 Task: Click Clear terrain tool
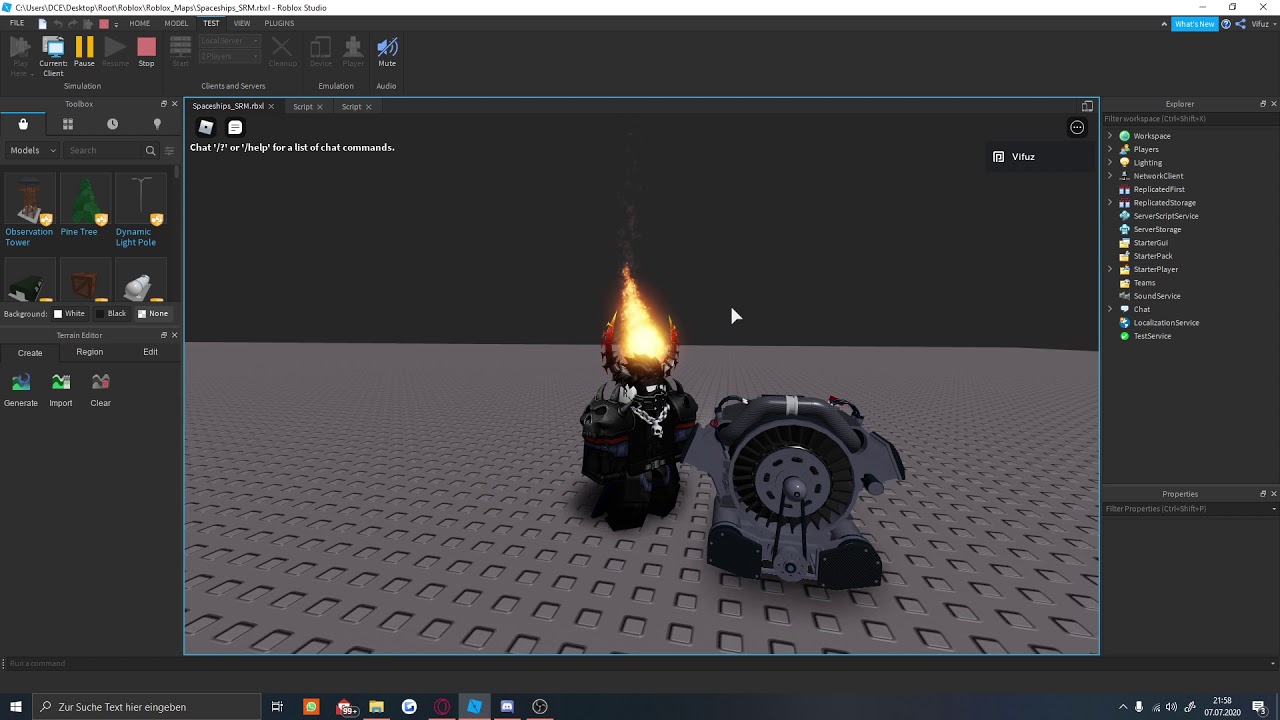pyautogui.click(x=100, y=390)
